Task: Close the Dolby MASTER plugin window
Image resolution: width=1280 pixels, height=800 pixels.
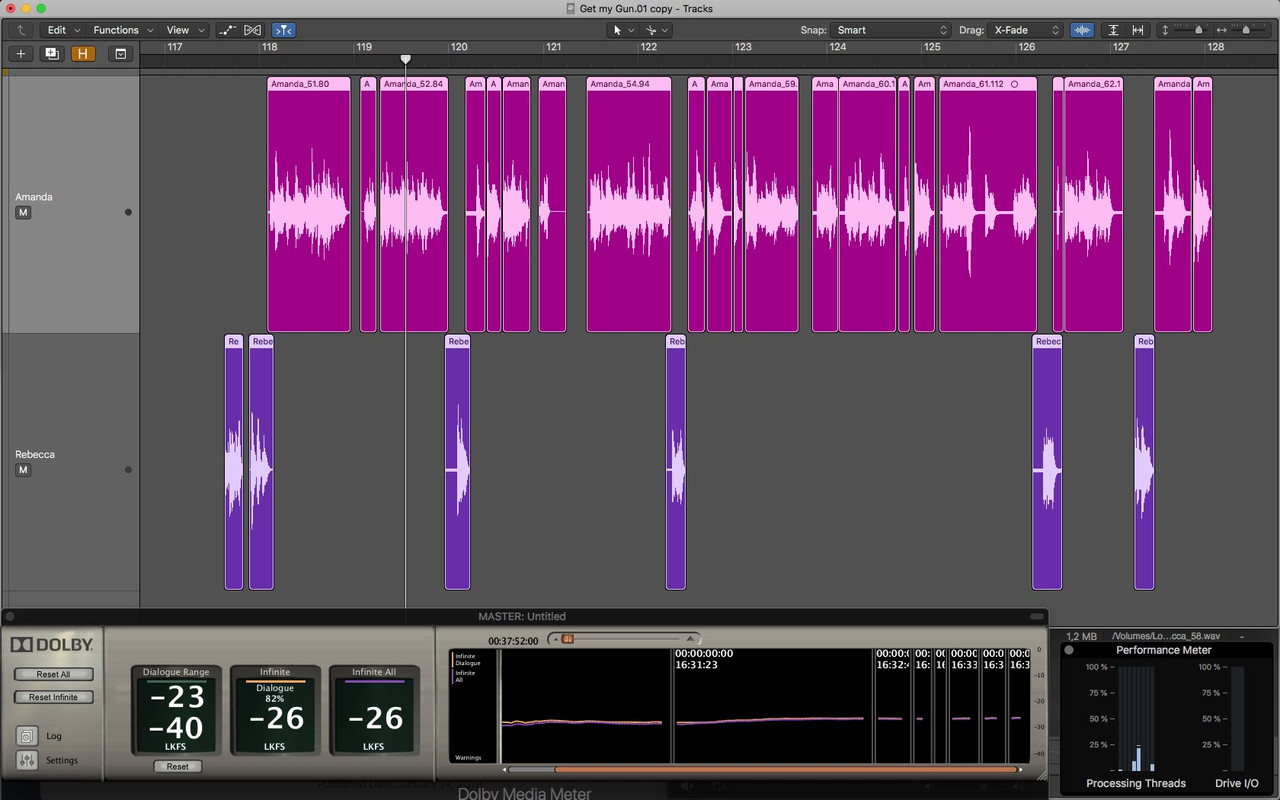Action: [10, 616]
